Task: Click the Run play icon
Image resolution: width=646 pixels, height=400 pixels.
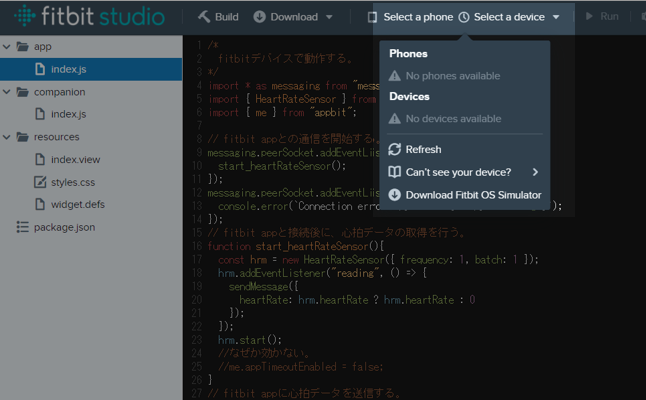Action: (589, 16)
